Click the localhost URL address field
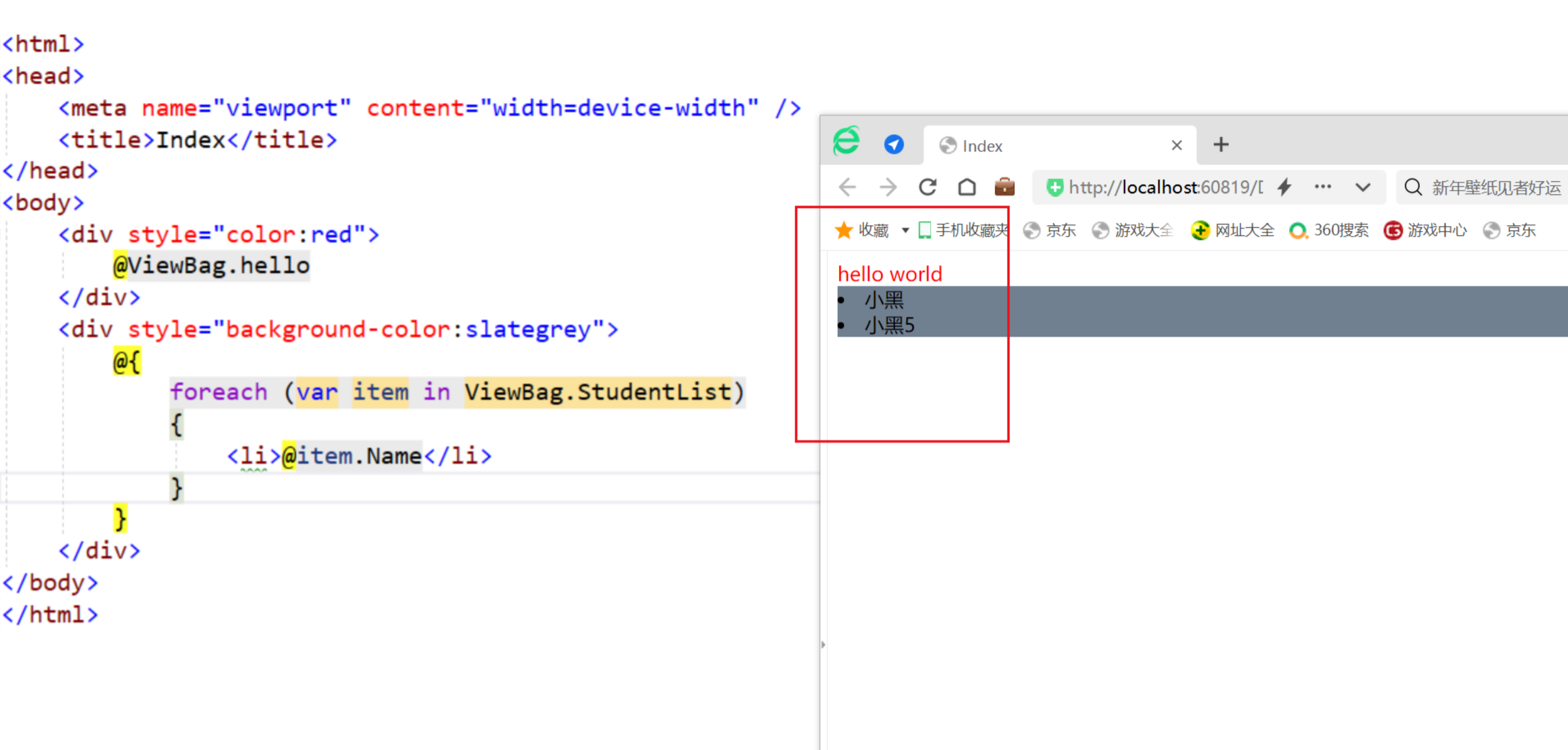Viewport: 1568px width, 750px height. click(x=1162, y=187)
